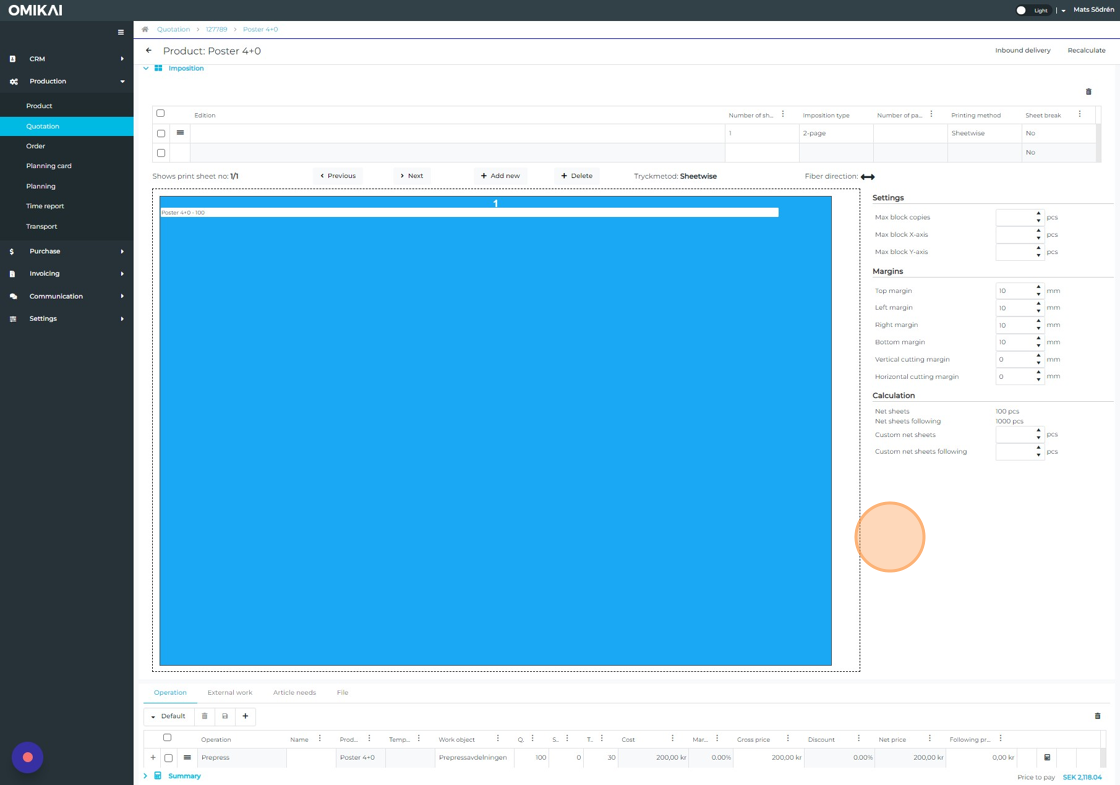Screen dimensions: 1120x785
Task: Click calculator icon in the Prepress row
Action: click(x=1047, y=758)
